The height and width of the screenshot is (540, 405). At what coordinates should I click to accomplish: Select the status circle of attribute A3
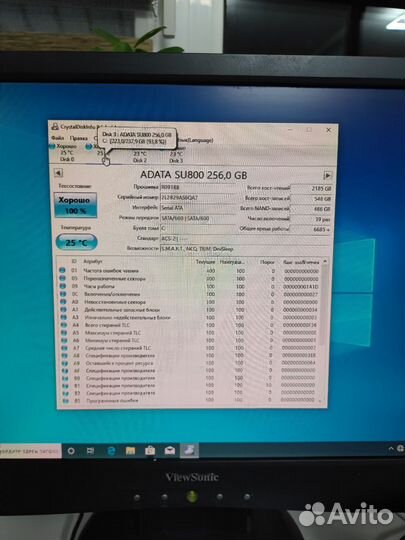point(64,317)
